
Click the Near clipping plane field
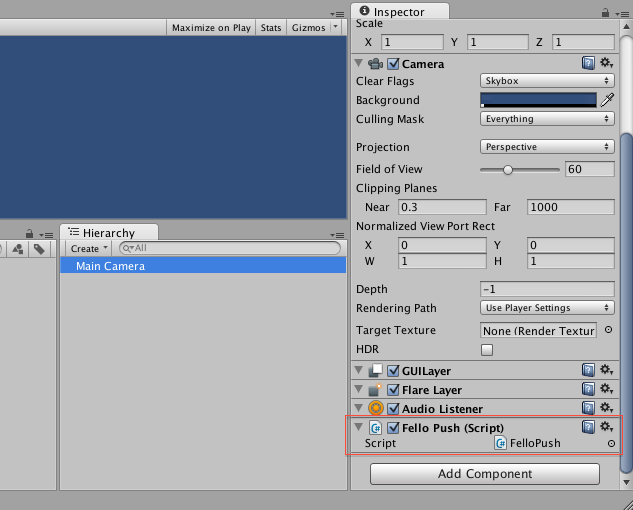pos(442,207)
